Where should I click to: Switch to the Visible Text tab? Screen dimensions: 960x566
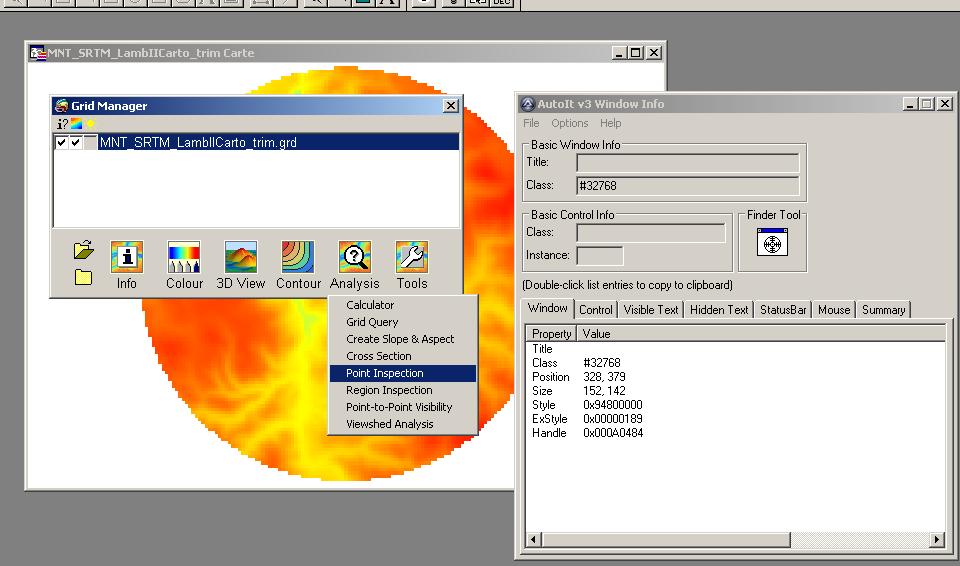point(651,310)
